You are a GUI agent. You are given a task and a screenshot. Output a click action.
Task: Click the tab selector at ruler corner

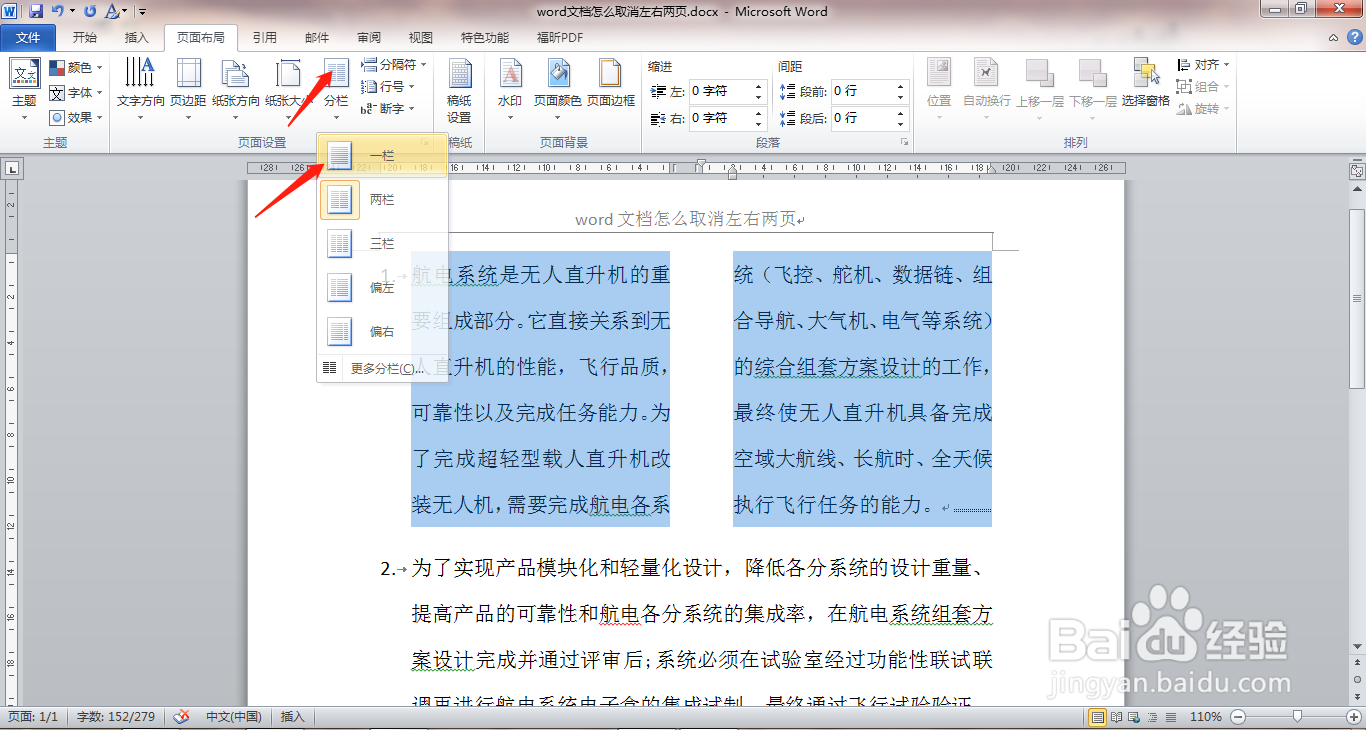pyautogui.click(x=12, y=167)
